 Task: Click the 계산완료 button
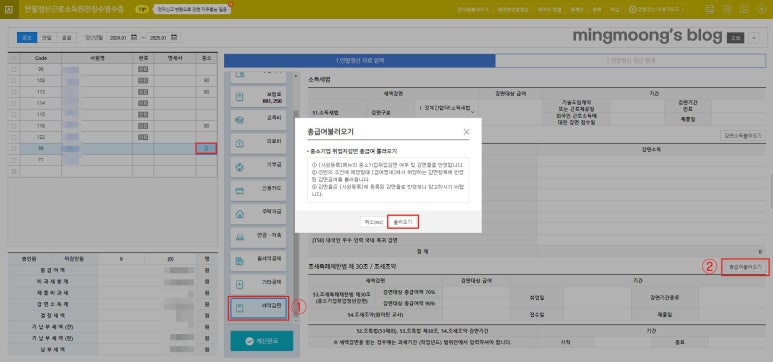[x=261, y=341]
